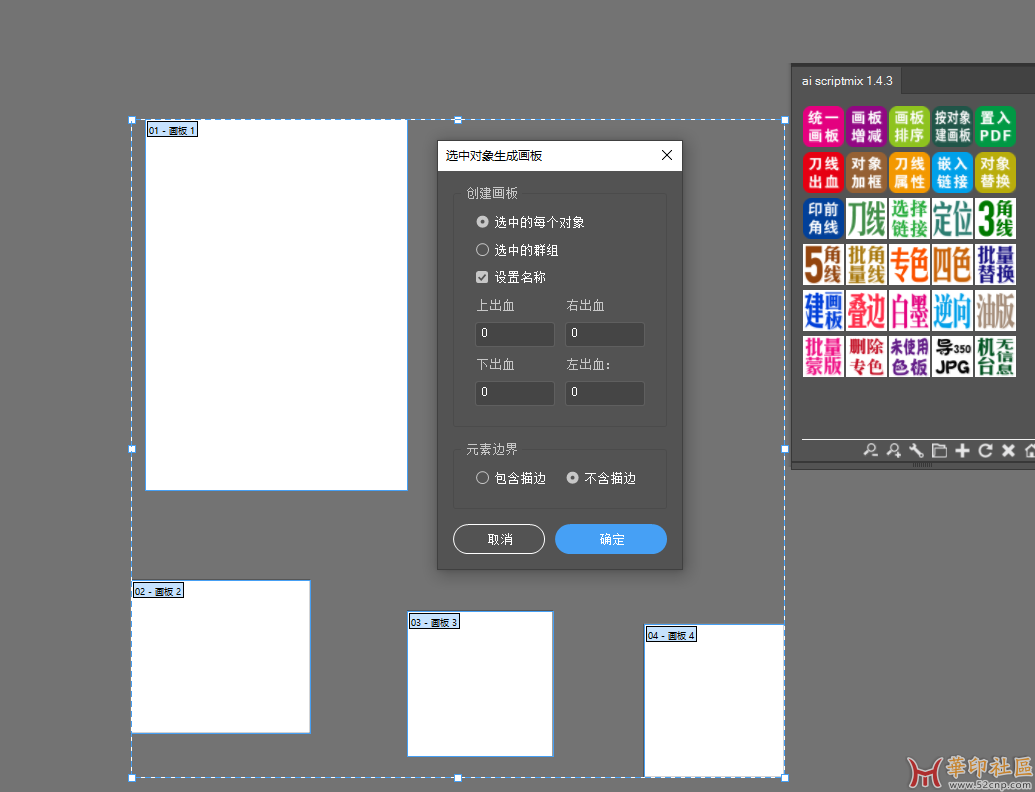This screenshot has height=792, width=1035.
Task: Select the 选中的群组 radio option
Action: (483, 250)
